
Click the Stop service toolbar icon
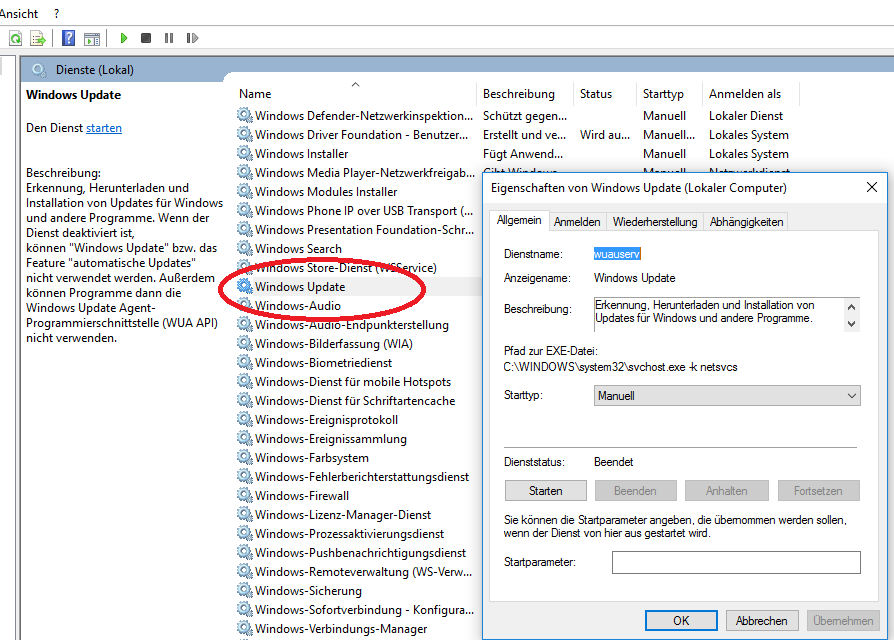146,38
